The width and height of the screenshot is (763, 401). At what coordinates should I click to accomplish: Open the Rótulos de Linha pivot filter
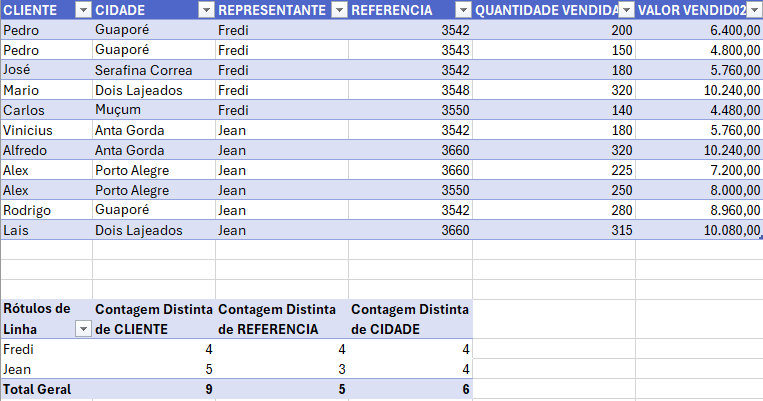click(83, 329)
